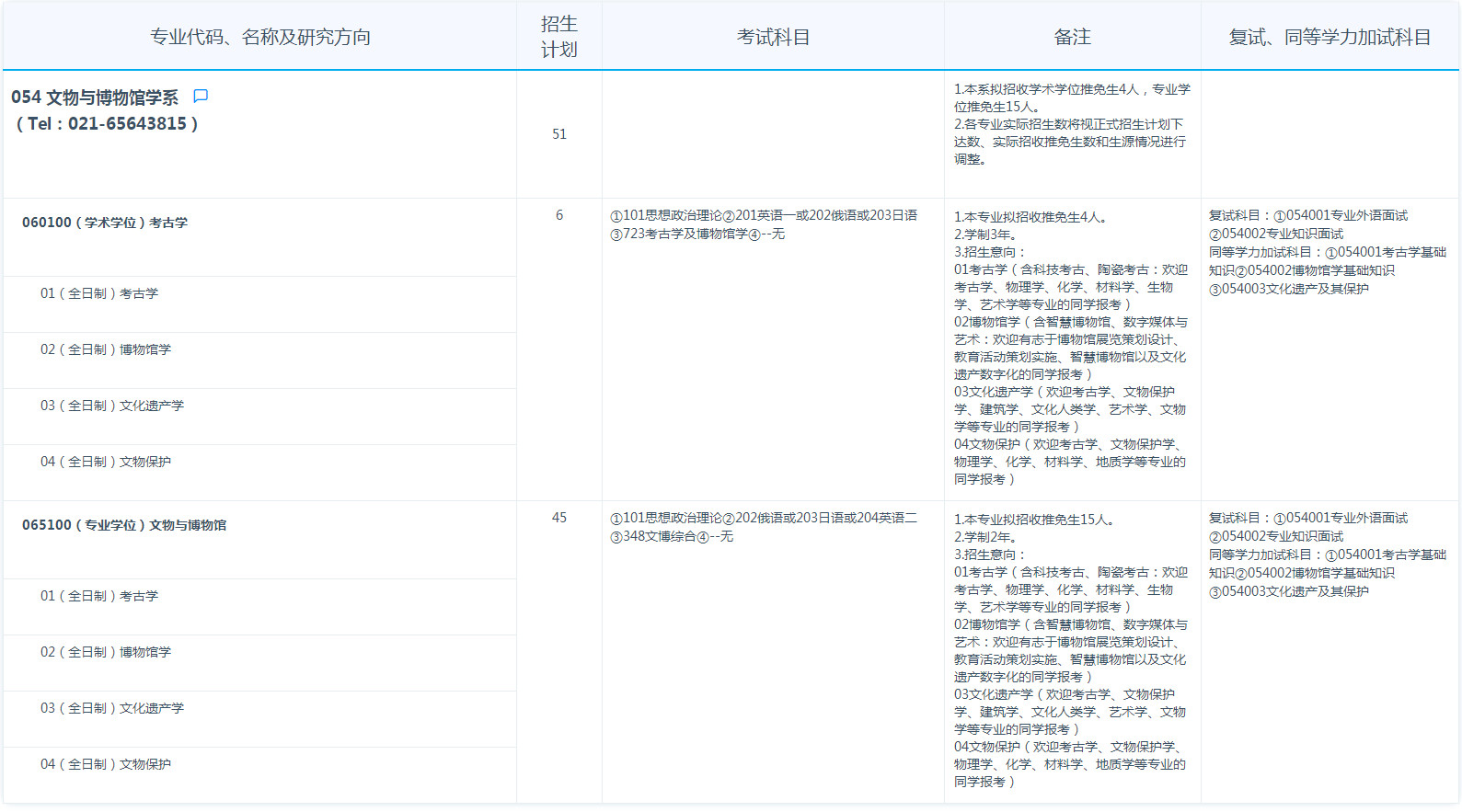Viewport: 1462px width, 812px height.
Task: Select direction 02 博物馆学 under major 060100
Action: tap(106, 349)
